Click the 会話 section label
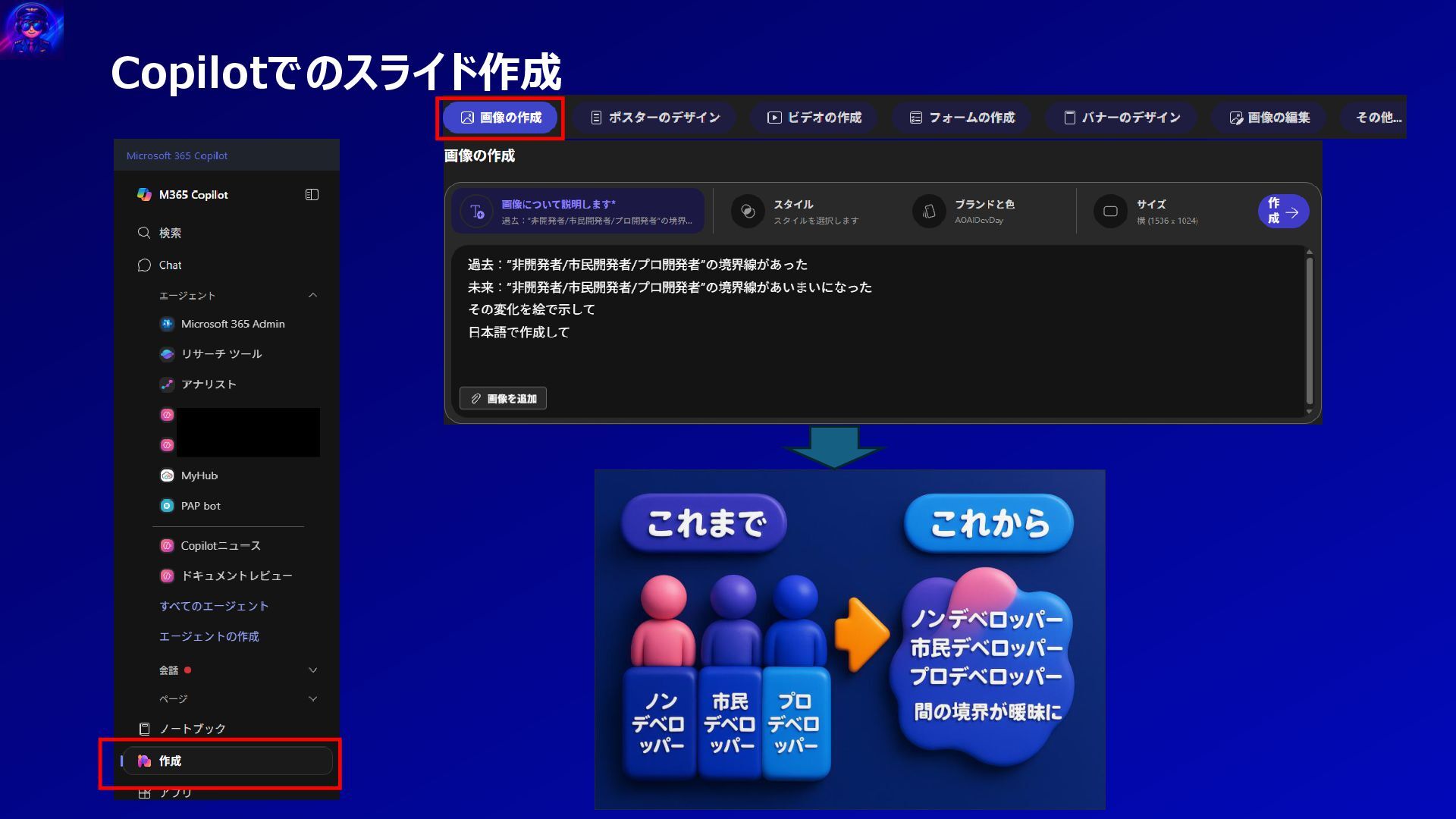 tap(168, 670)
